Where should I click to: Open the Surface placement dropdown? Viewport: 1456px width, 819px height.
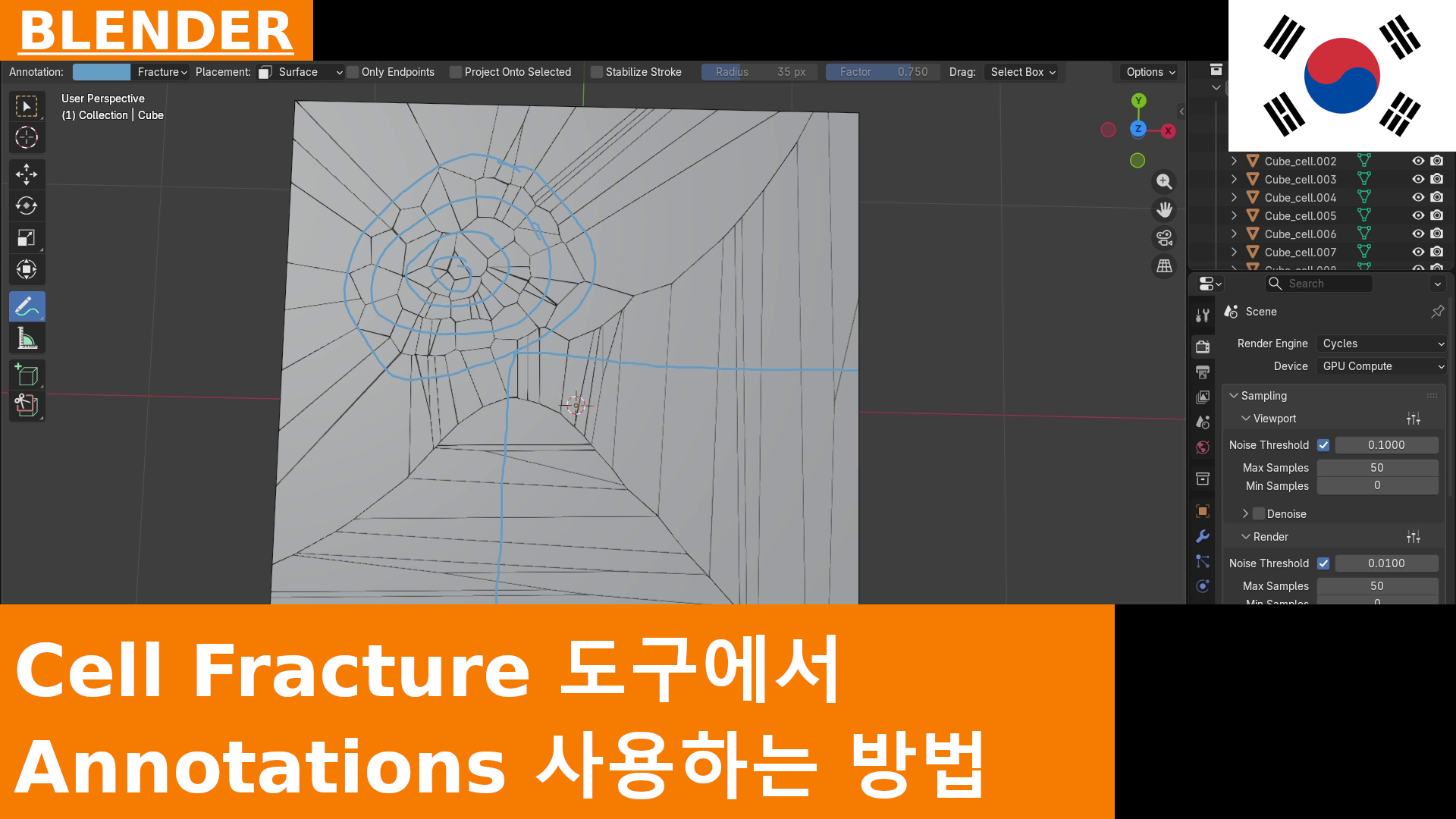302,72
